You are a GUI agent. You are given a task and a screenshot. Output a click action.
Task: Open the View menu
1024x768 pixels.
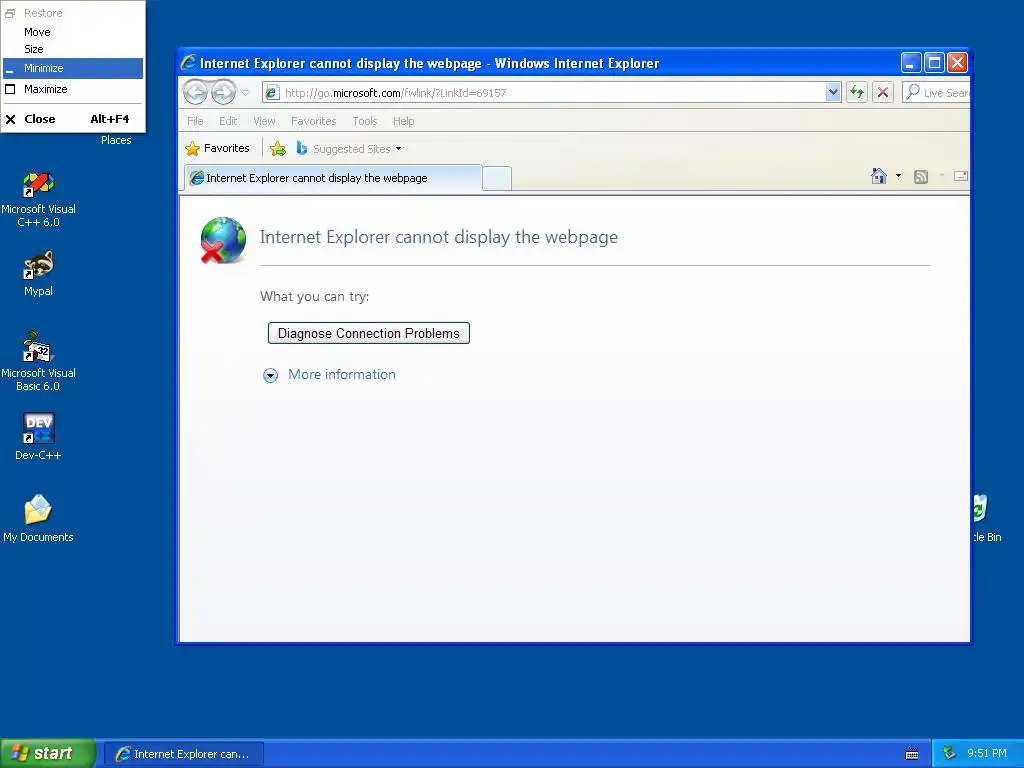pos(264,121)
